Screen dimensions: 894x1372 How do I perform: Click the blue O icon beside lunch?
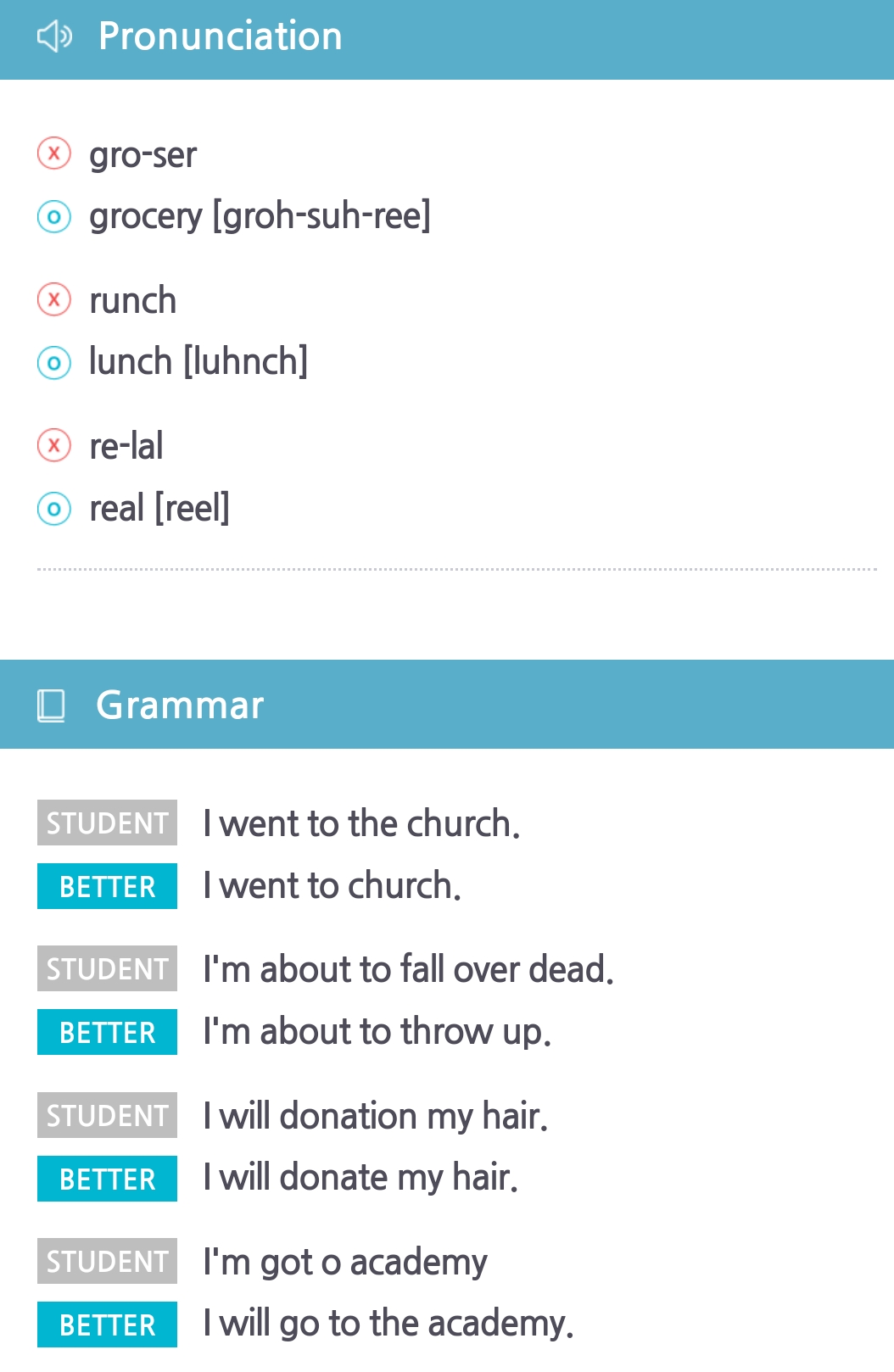click(54, 363)
